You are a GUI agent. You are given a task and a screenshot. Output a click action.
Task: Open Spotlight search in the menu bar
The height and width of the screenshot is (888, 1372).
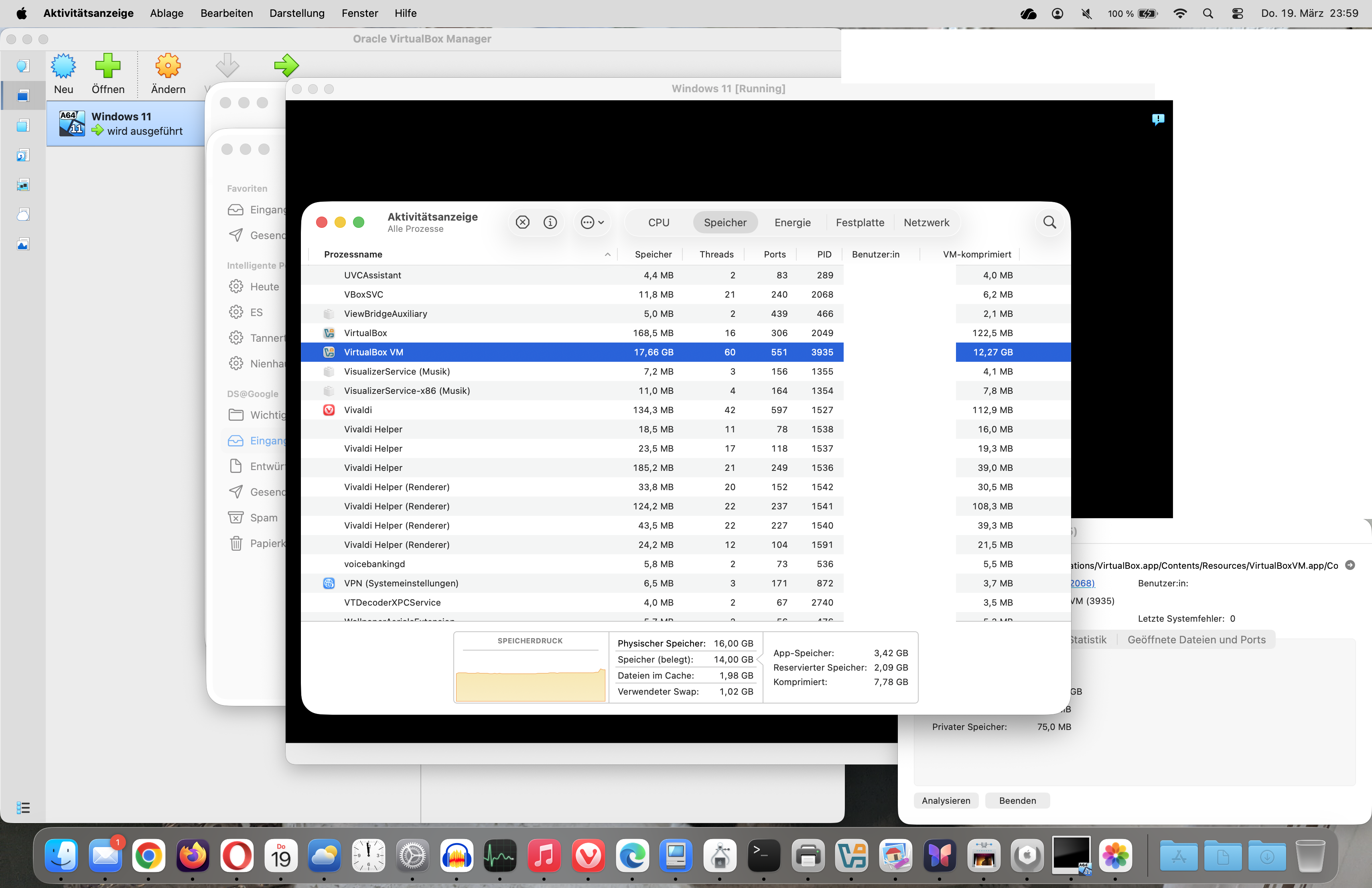[1208, 13]
